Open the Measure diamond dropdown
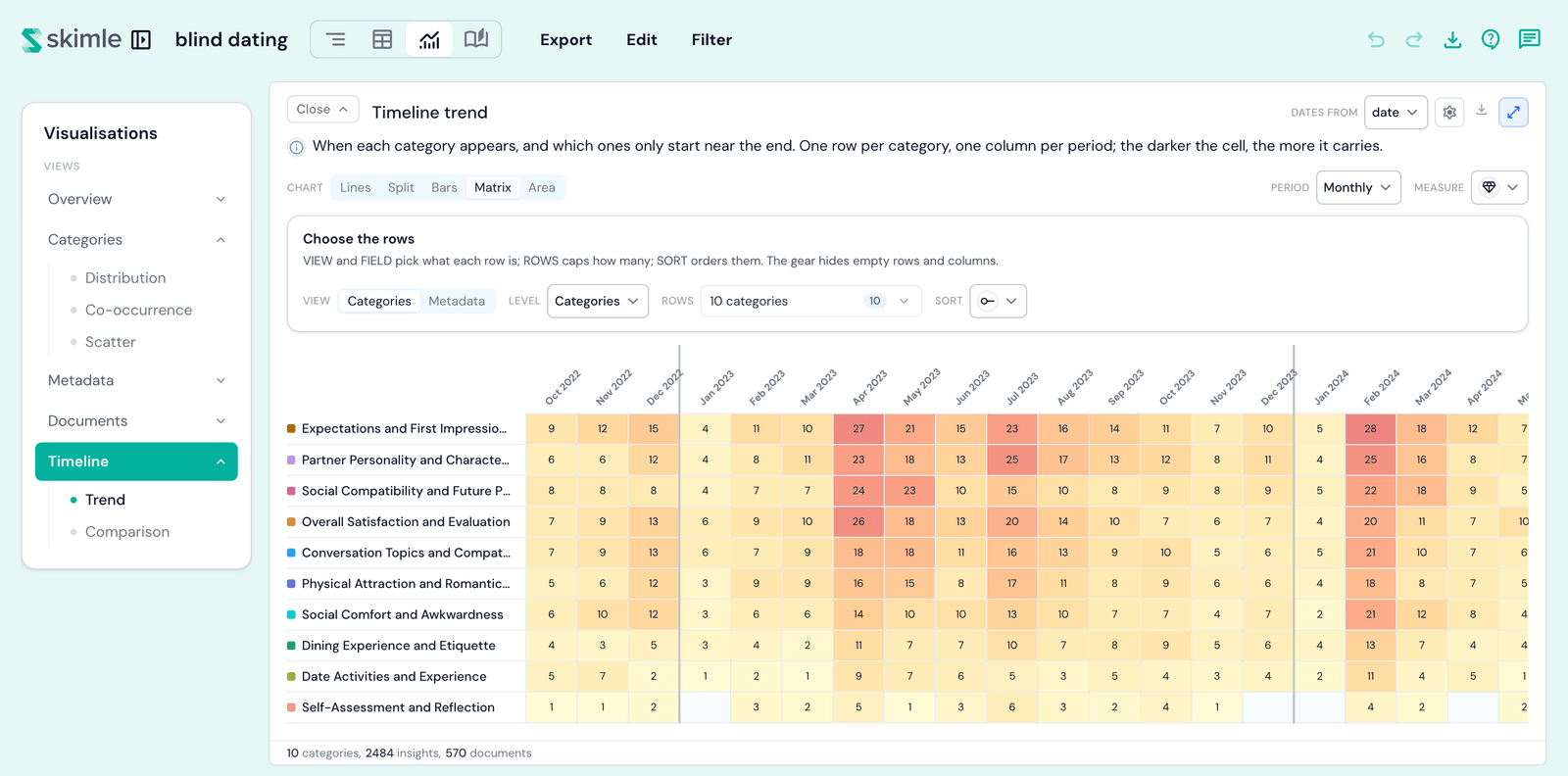This screenshot has width=1568, height=776. tap(1499, 187)
